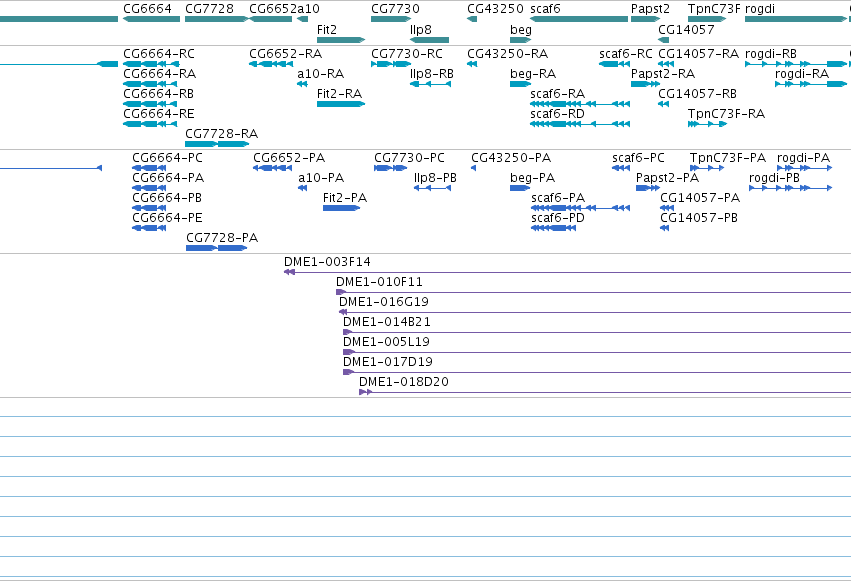The height and width of the screenshot is (581, 851).
Task: Select BAC clone DME1-018D20
Action: [605, 392]
